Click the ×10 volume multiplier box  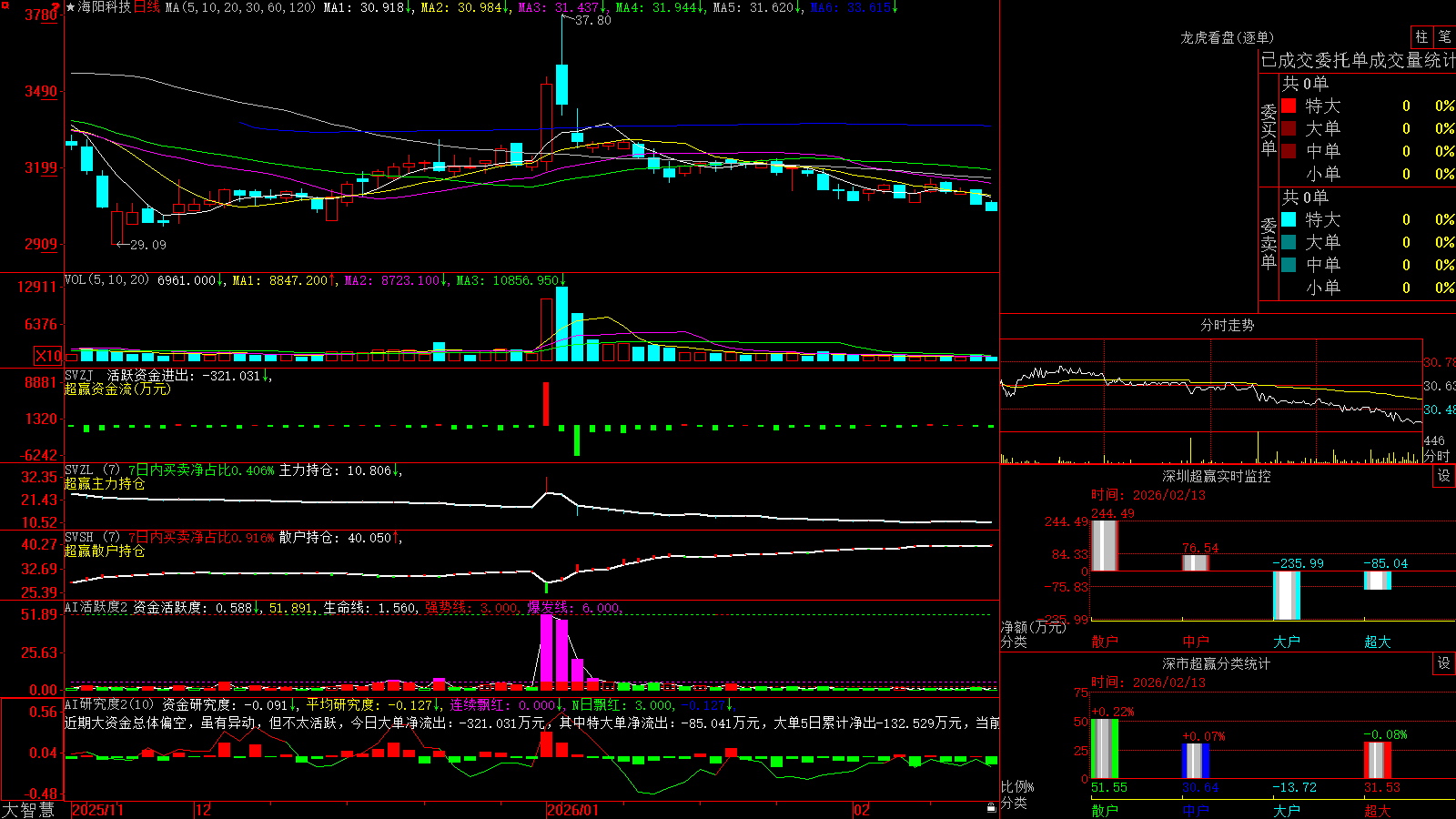coord(48,356)
